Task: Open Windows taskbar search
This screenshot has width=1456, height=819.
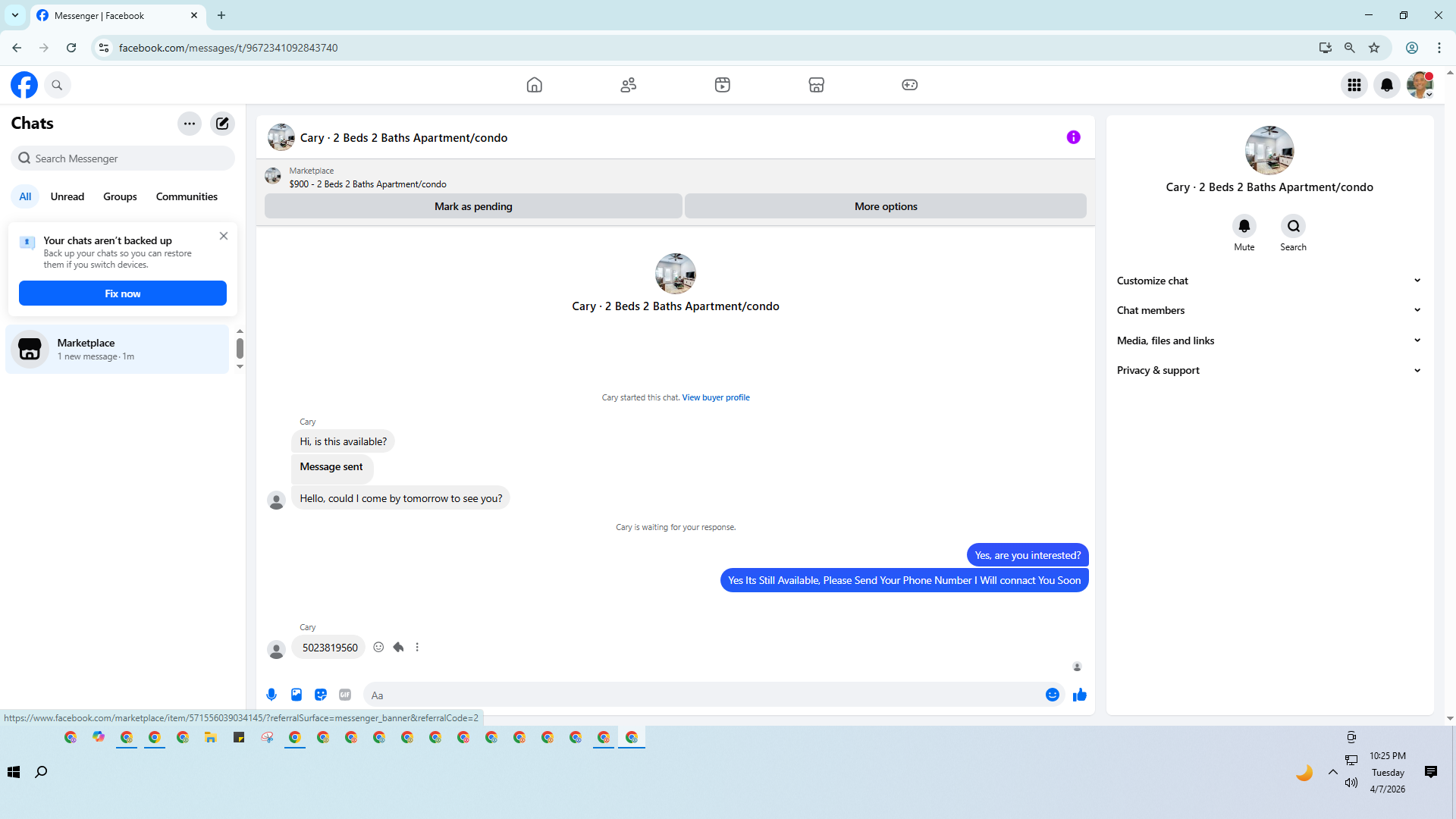Action: point(41,772)
